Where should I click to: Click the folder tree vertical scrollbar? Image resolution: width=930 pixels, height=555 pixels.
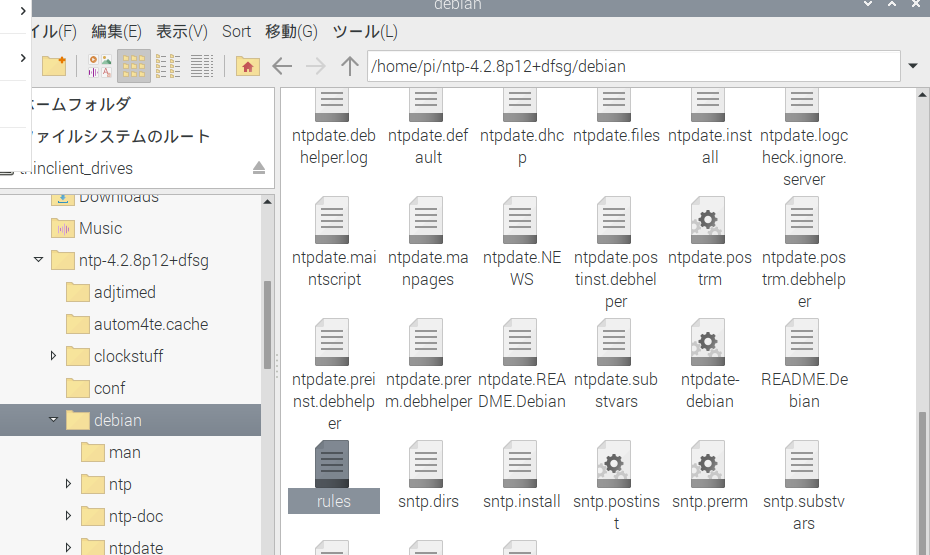point(267,325)
